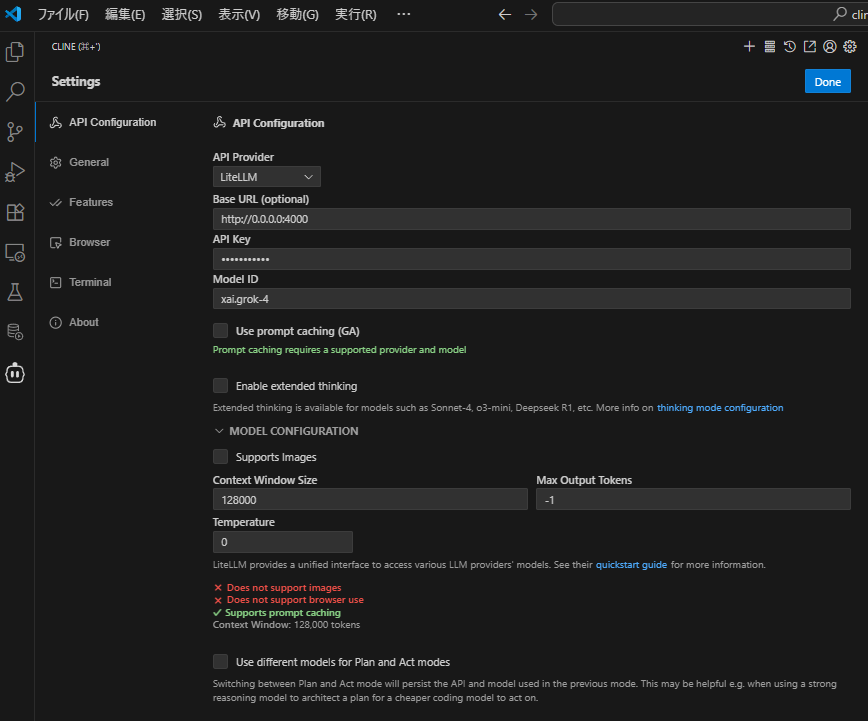Open the Run and Debug view icon
Screen dimensions: 868x721
click(15, 172)
